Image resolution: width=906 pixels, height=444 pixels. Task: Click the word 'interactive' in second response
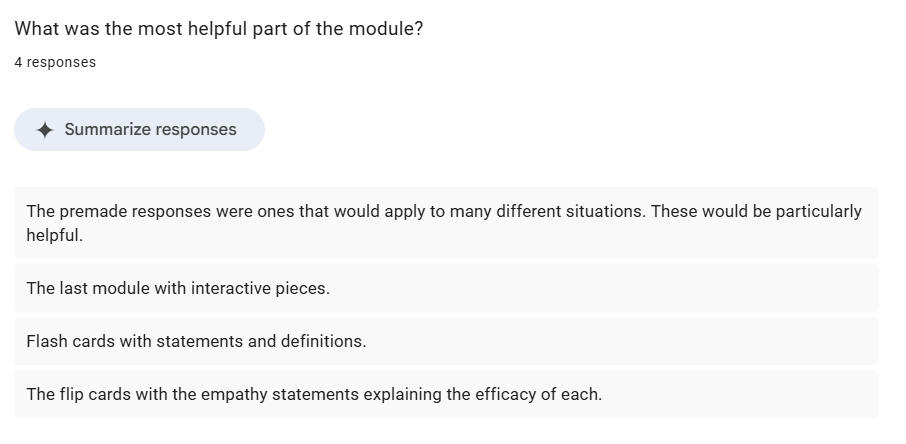[x=231, y=288]
